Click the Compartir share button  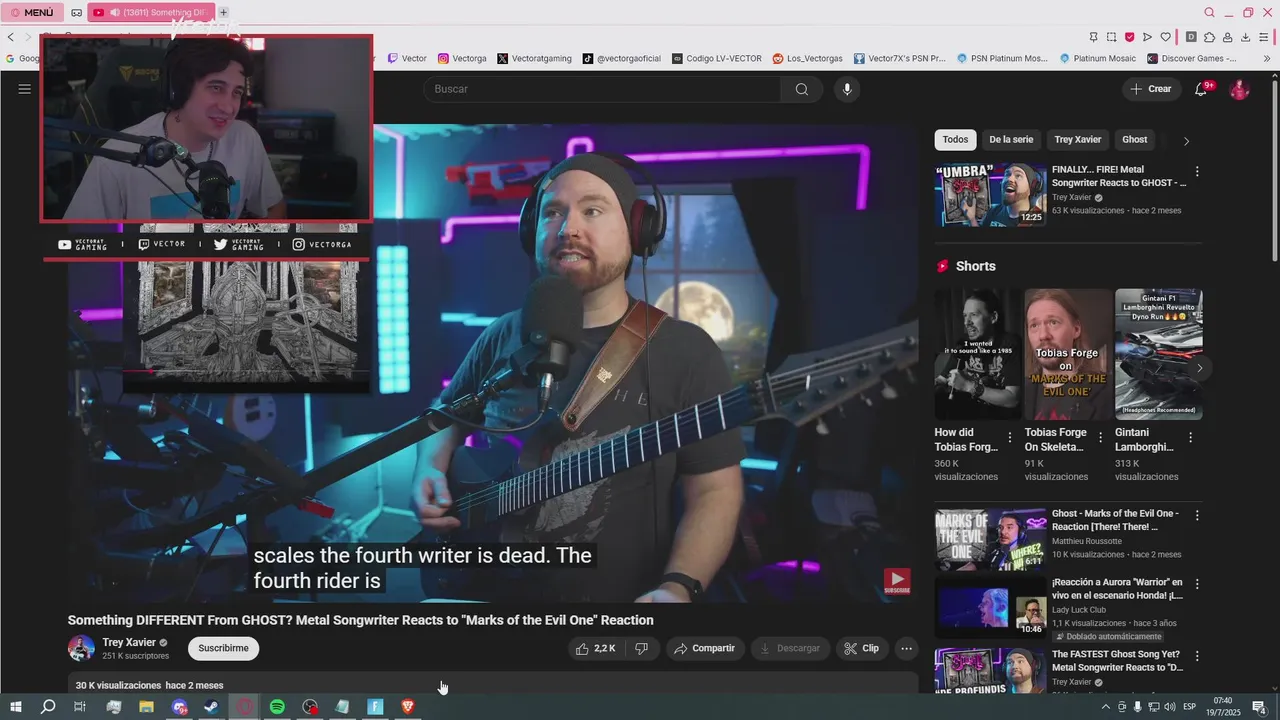[x=705, y=648]
